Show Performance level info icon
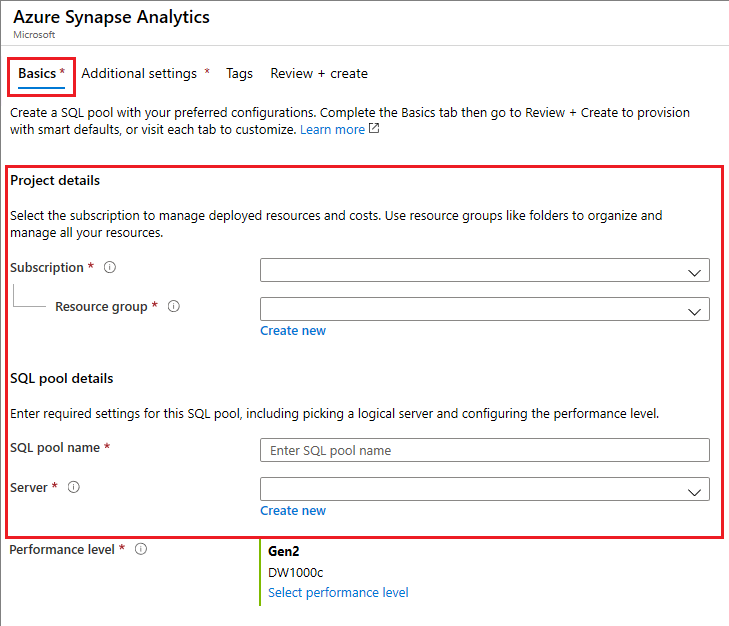The height and width of the screenshot is (626, 729). coord(141,549)
